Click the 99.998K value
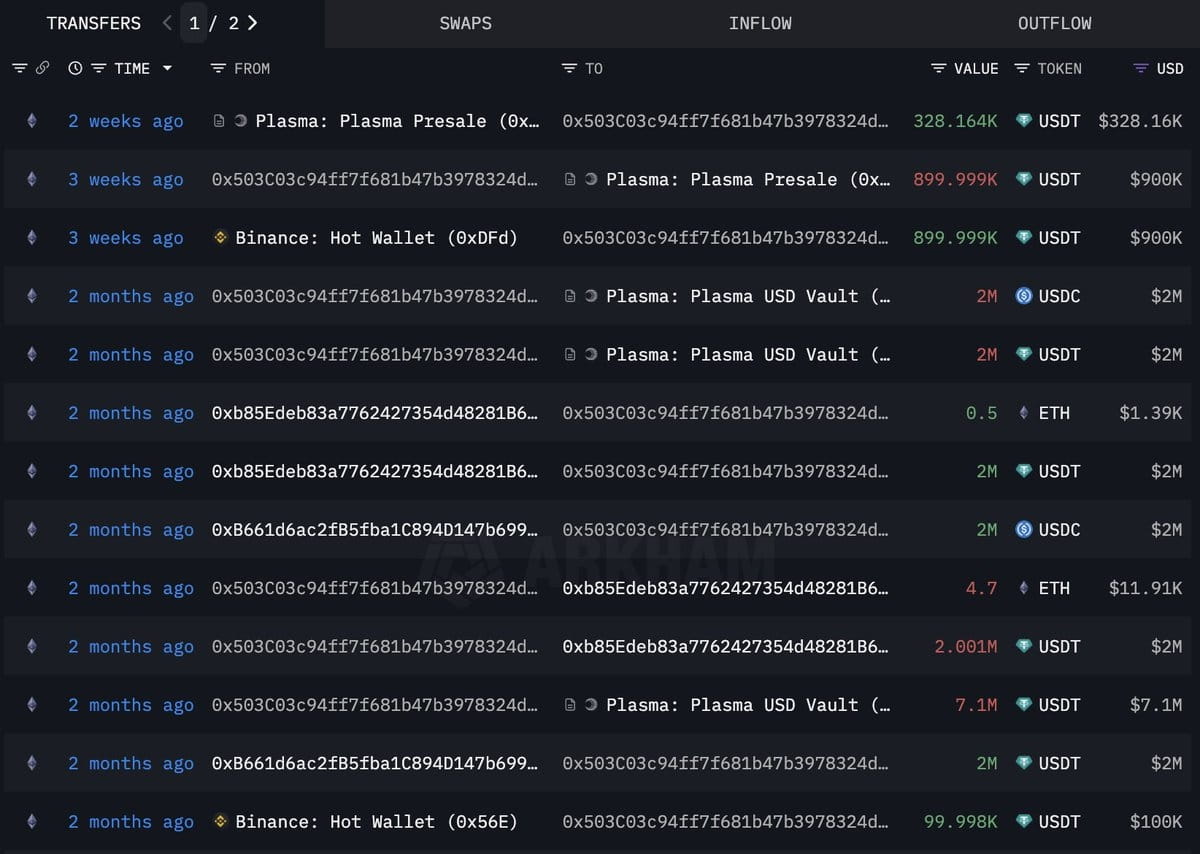This screenshot has height=854, width=1200. (960, 822)
